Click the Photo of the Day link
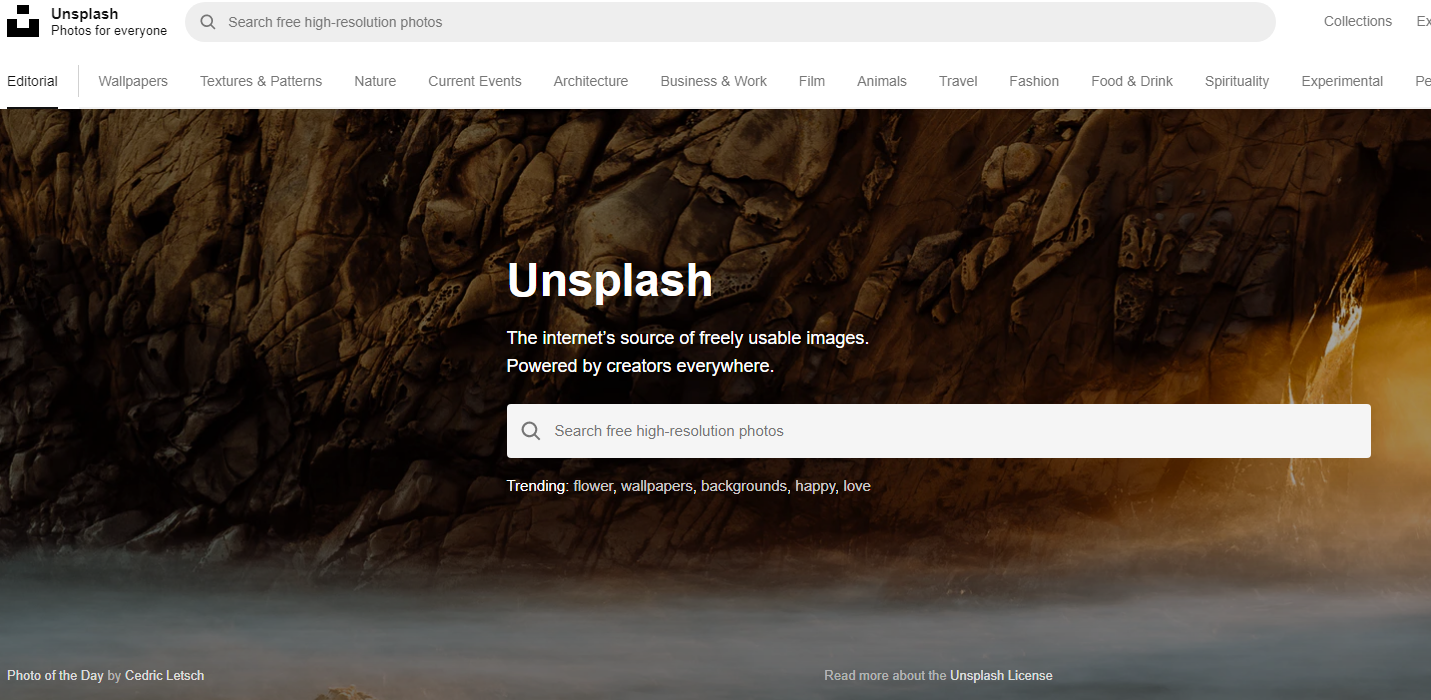This screenshot has width=1431, height=700. pos(55,676)
